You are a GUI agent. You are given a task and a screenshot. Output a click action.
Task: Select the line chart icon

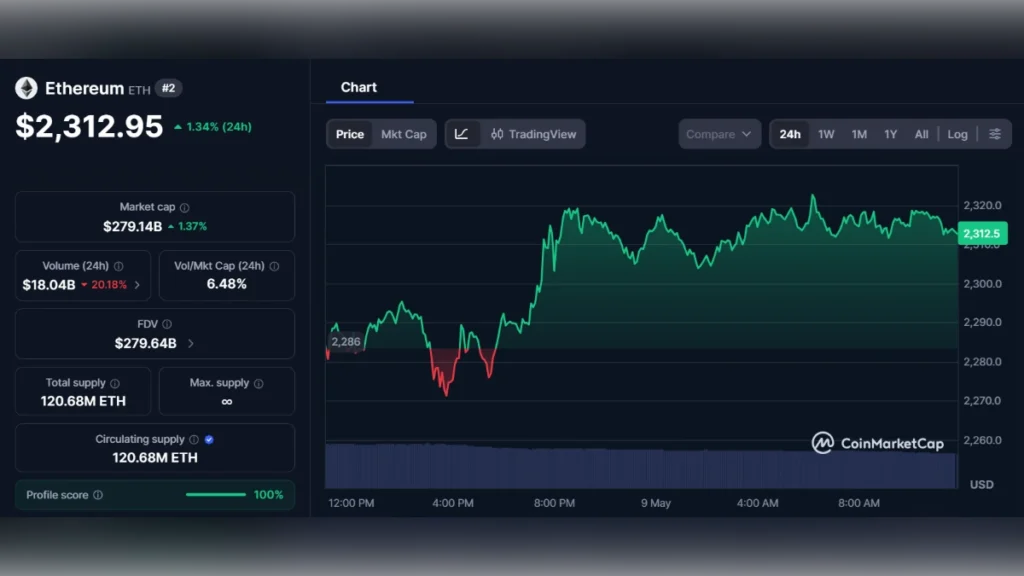click(x=462, y=135)
